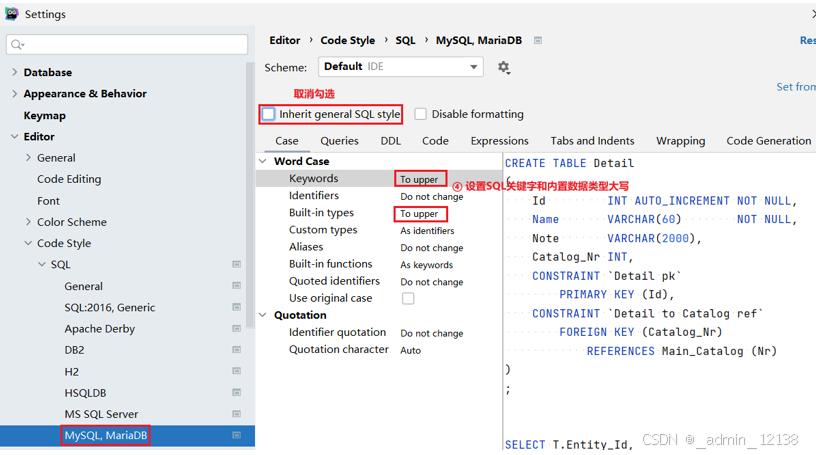Open Identifier quotation value dropdown
Screen dimensions: 816x455
(x=431, y=333)
